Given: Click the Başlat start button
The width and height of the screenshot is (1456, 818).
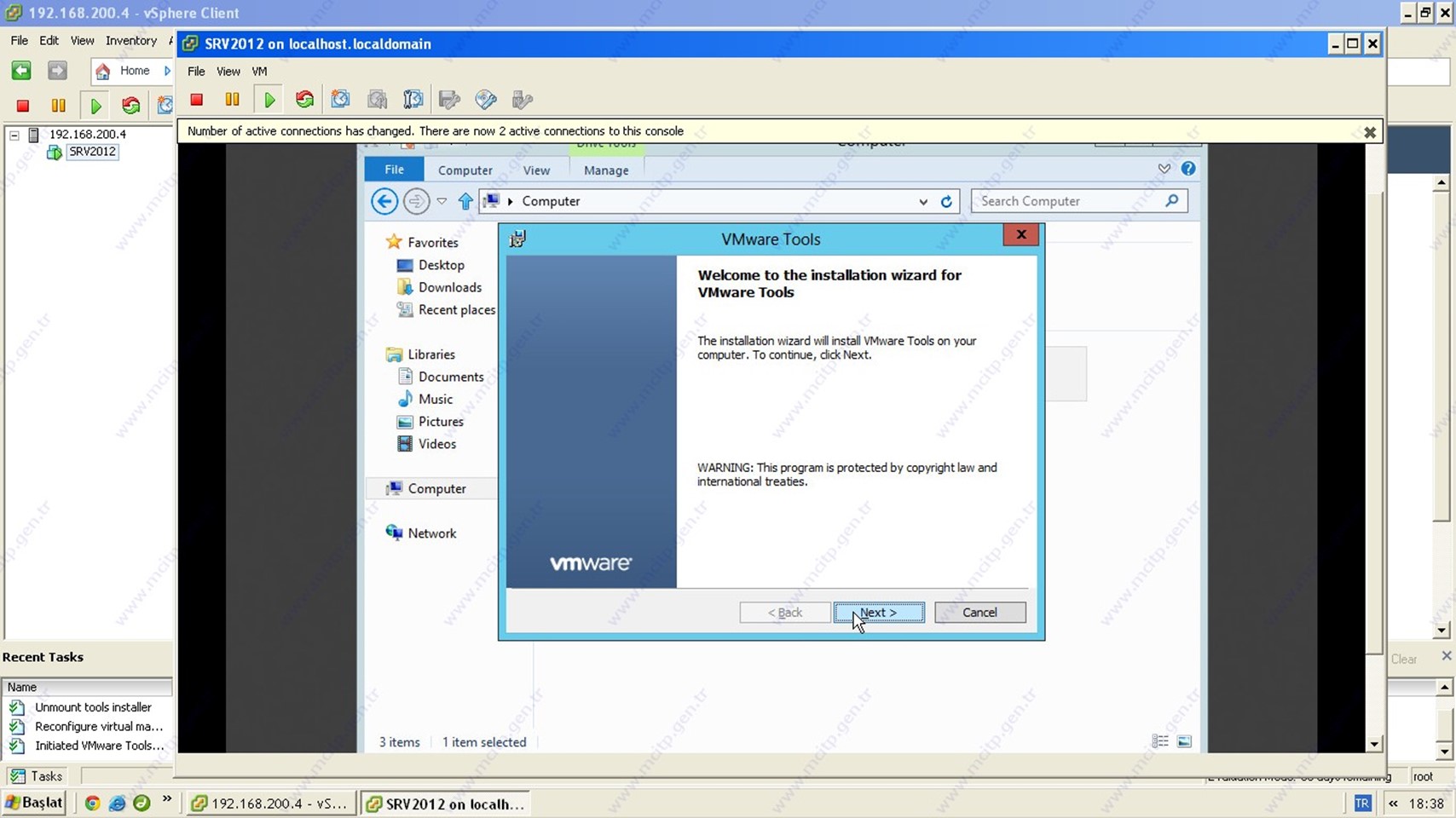Looking at the screenshot, I should 34,803.
